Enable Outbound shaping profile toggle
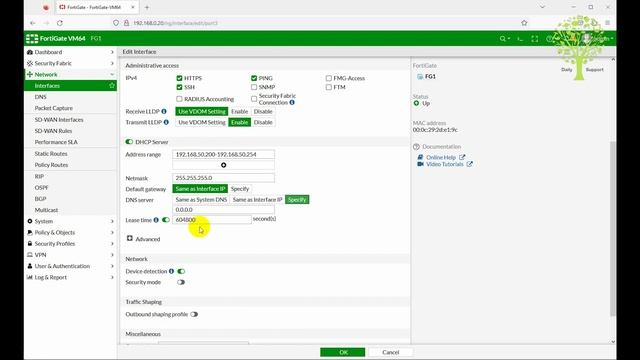 194,314
